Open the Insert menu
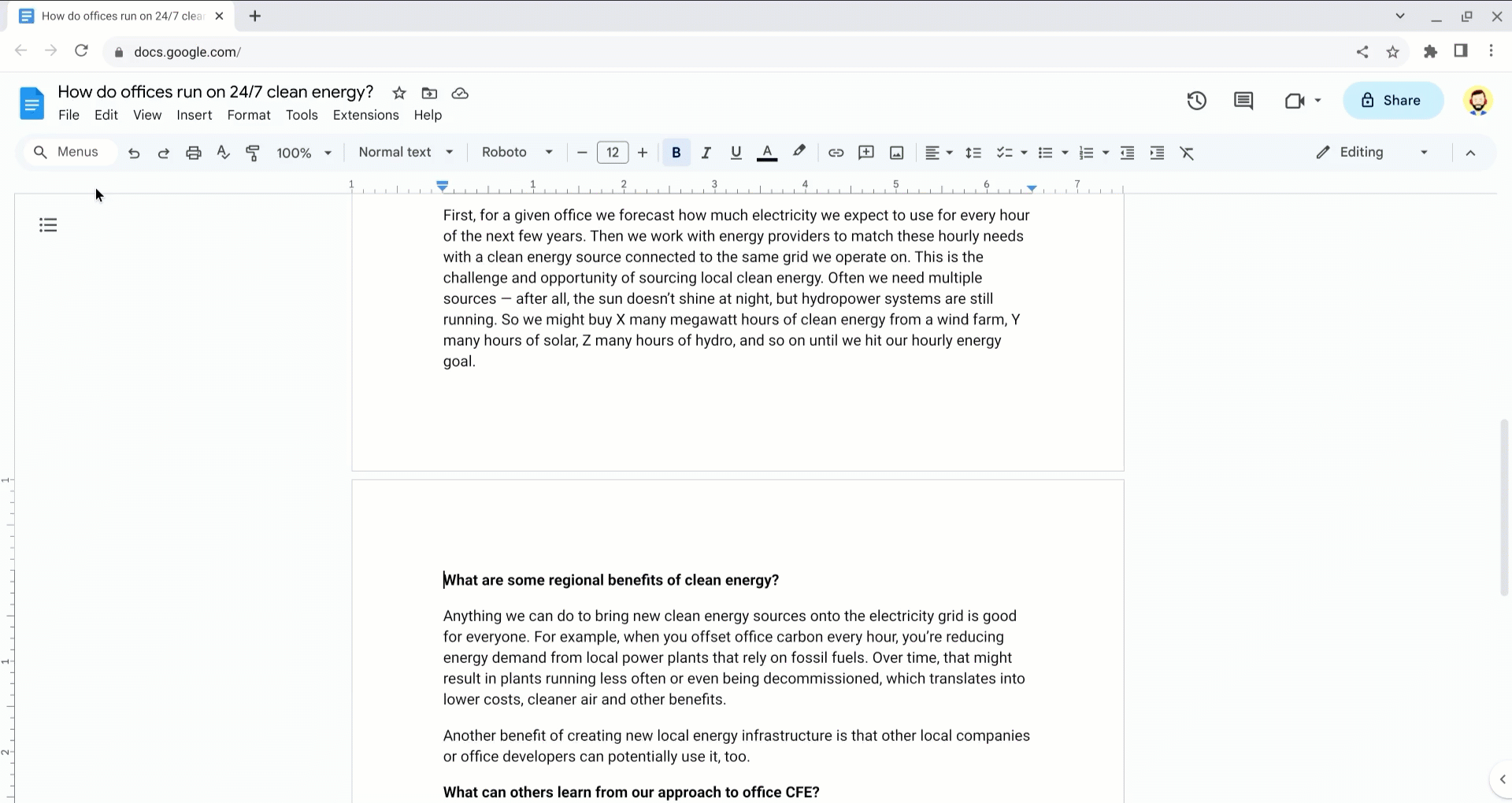Screen dimensions: 1512x803 point(194,115)
